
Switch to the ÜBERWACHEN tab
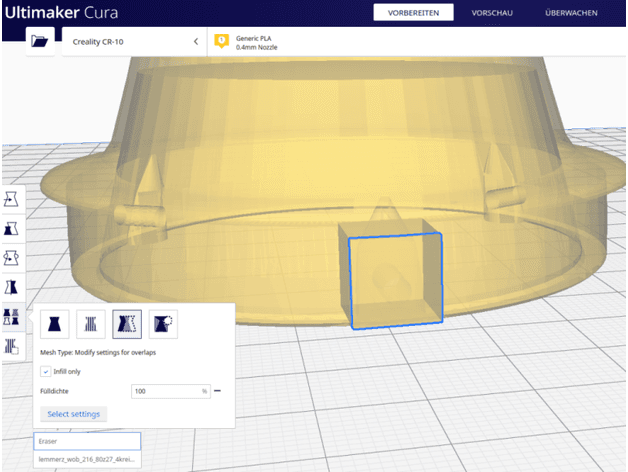click(x=571, y=13)
